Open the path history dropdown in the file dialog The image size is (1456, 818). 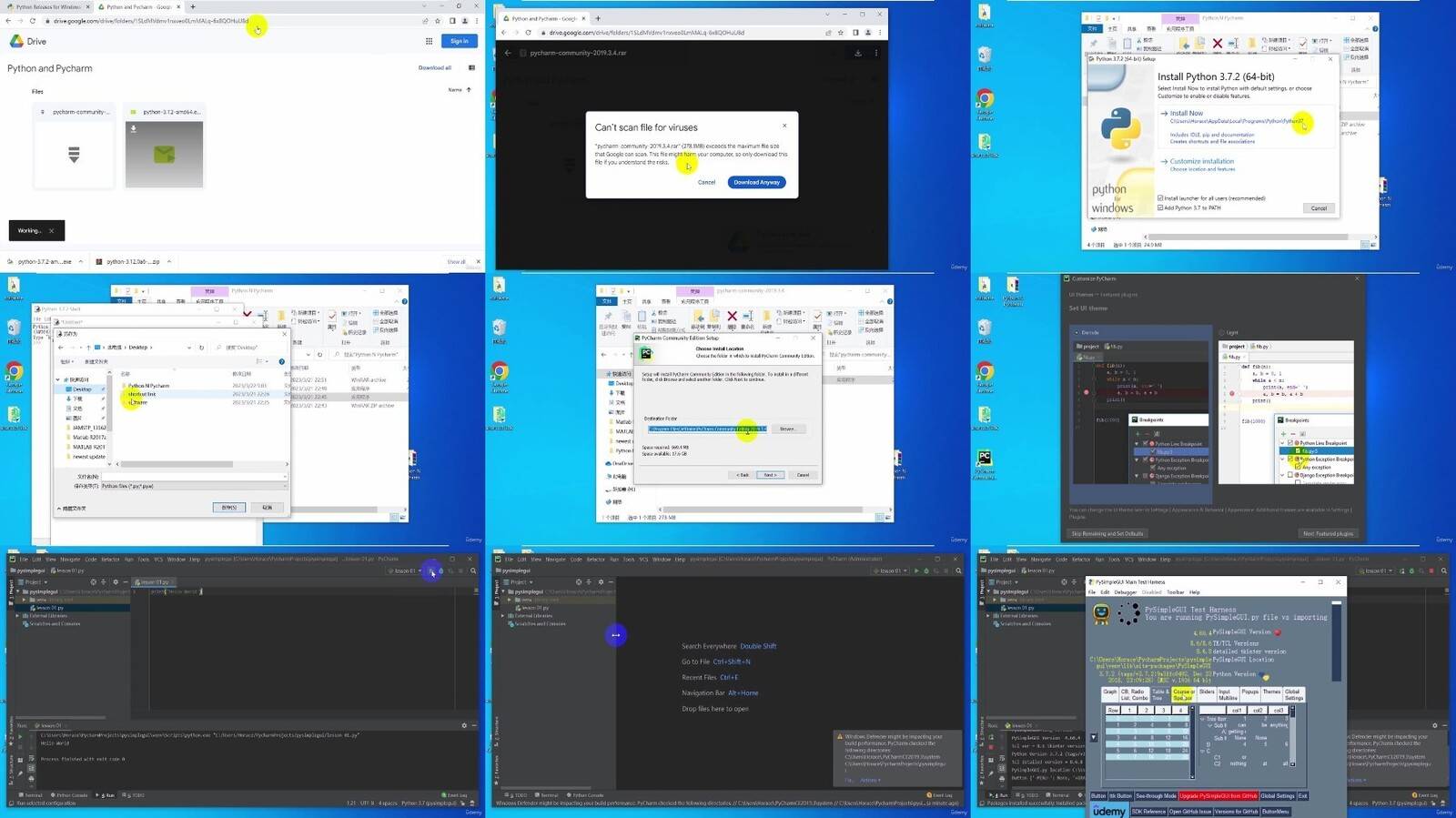point(189,347)
